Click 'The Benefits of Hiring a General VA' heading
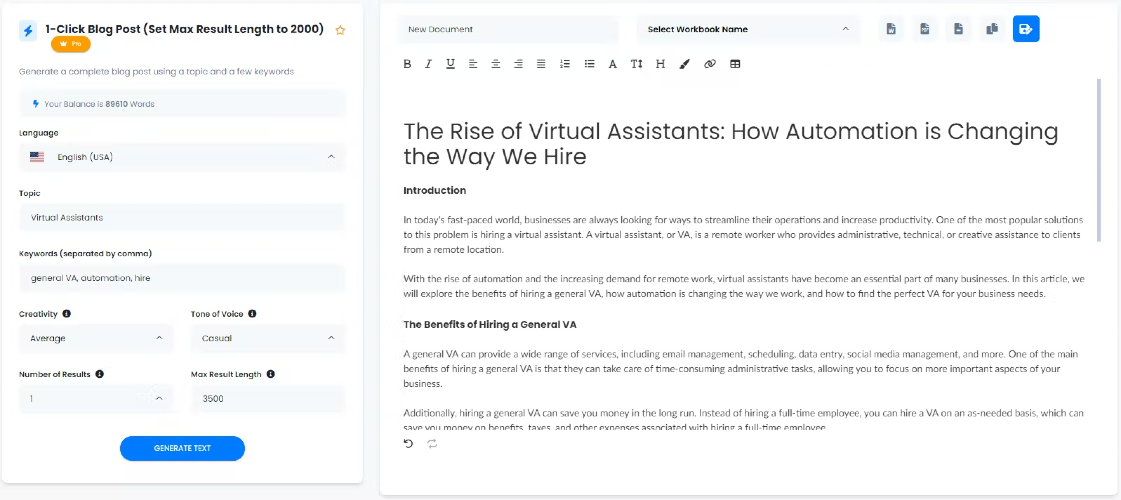The height and width of the screenshot is (500, 1121). 490,324
